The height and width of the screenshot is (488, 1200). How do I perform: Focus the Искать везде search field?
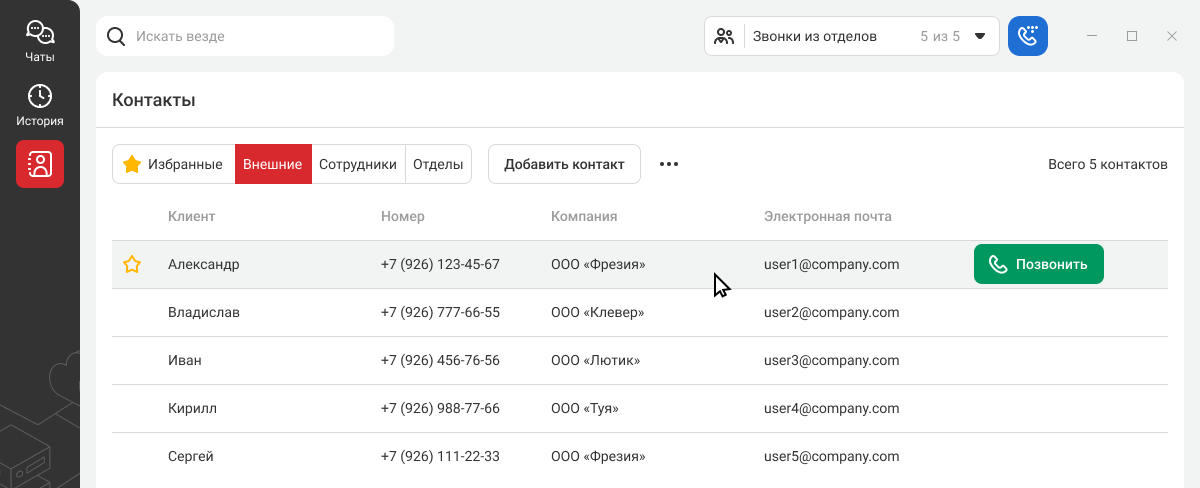point(260,36)
